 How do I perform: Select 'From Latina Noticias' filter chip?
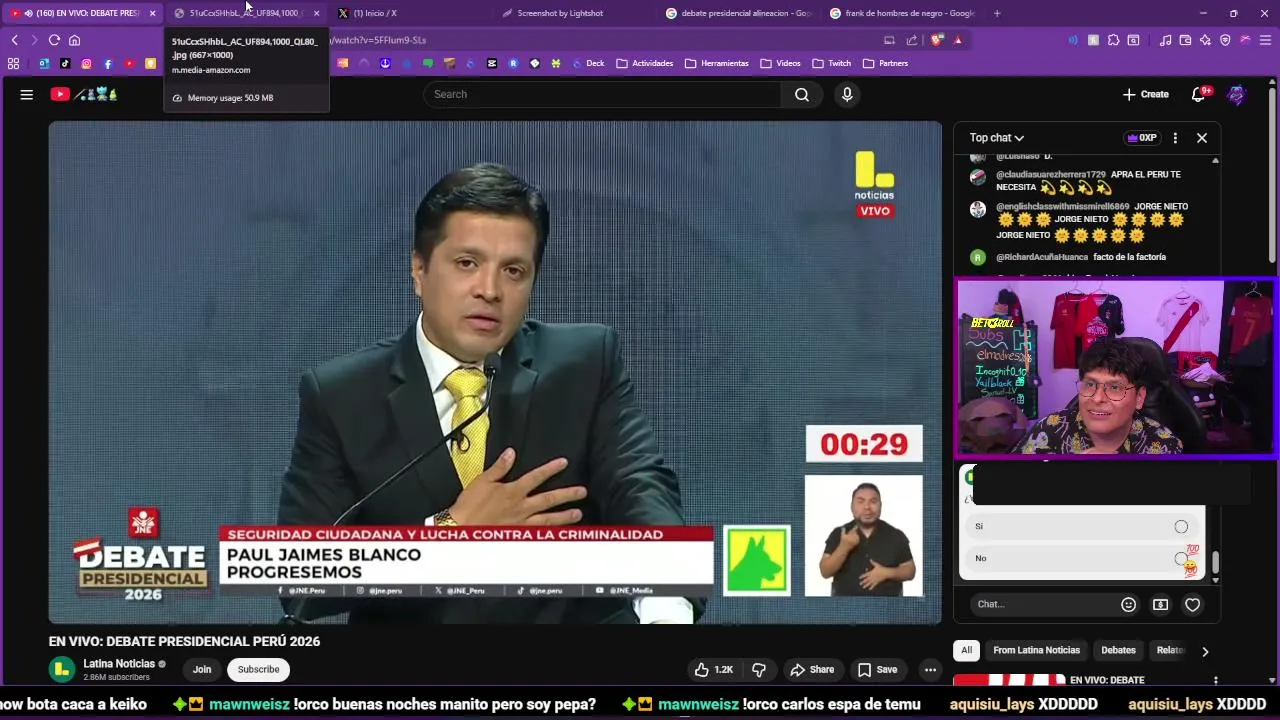pos(1036,650)
